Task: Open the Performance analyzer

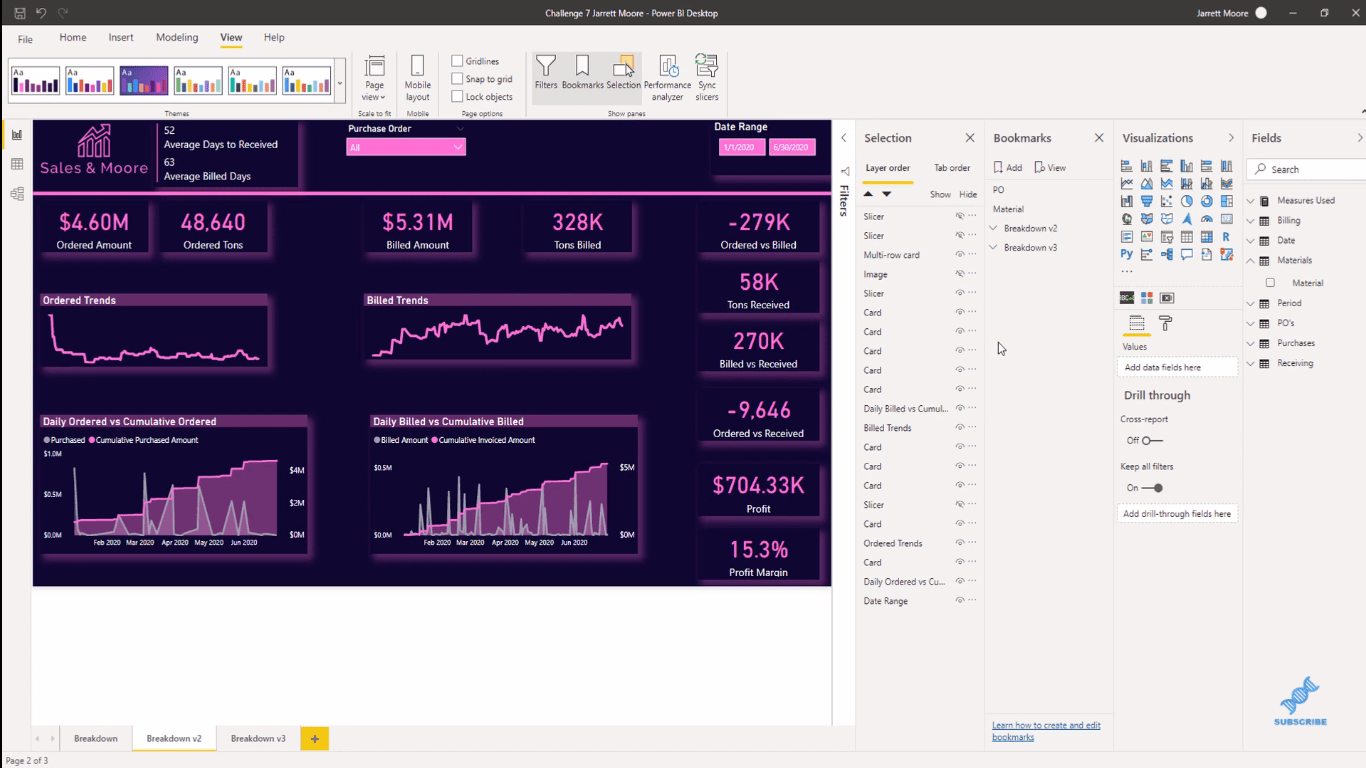Action: [x=667, y=76]
